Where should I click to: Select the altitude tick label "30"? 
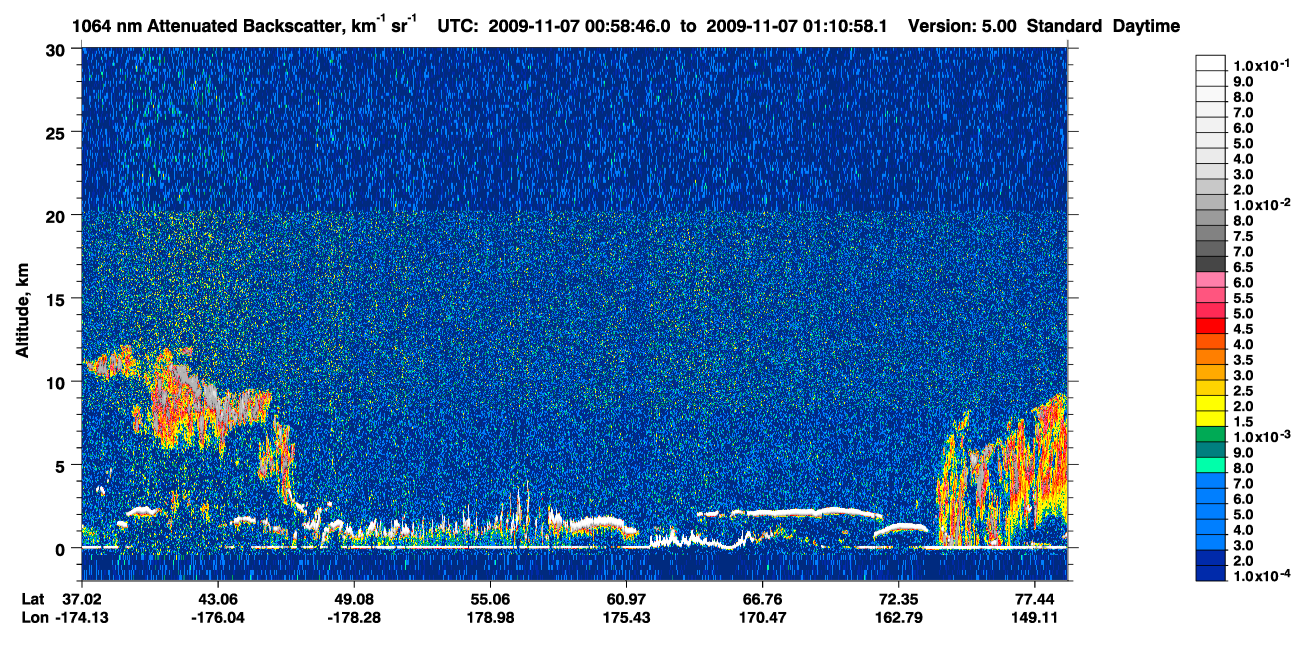click(59, 49)
